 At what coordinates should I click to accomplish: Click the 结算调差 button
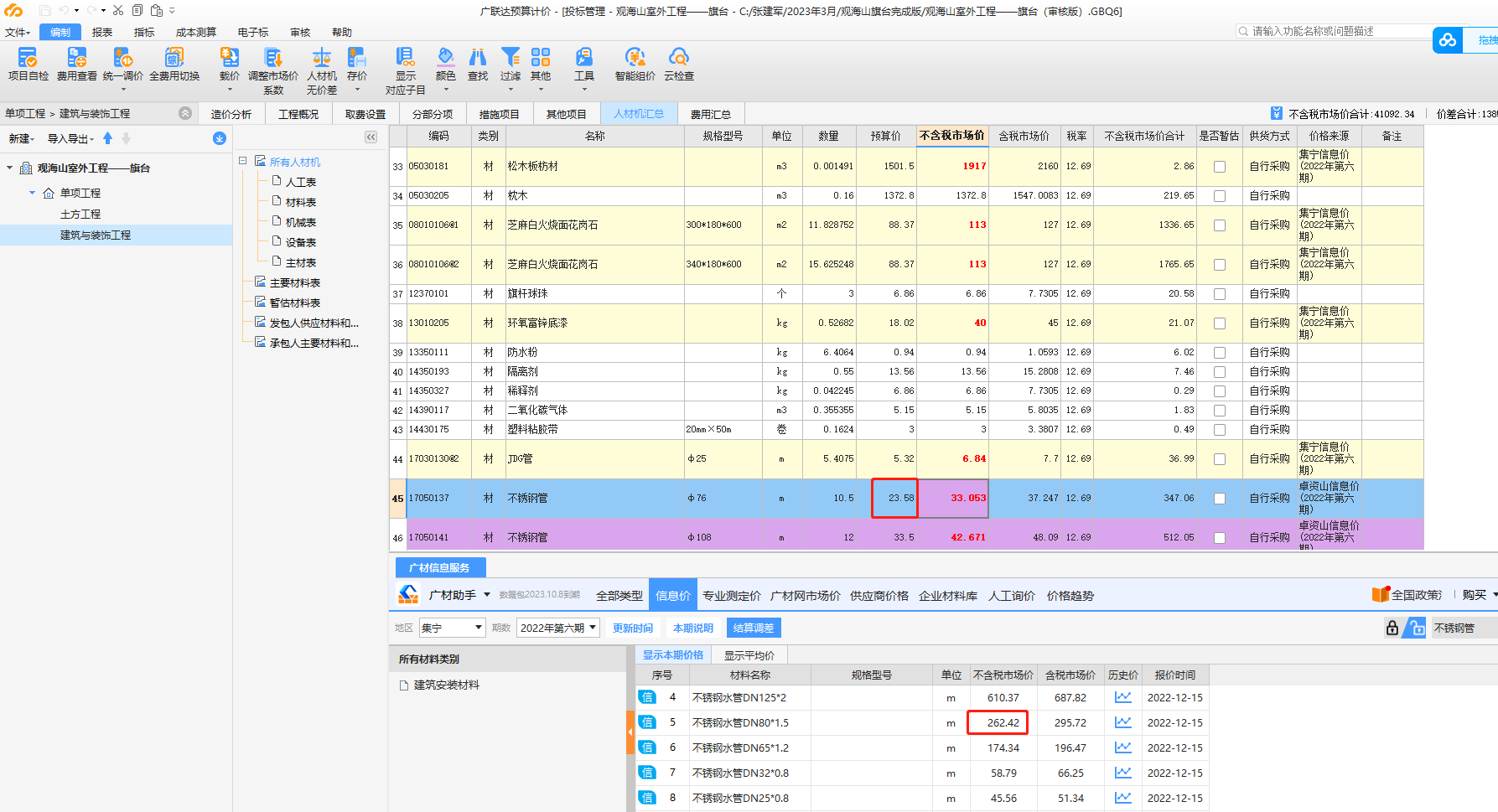(x=754, y=628)
